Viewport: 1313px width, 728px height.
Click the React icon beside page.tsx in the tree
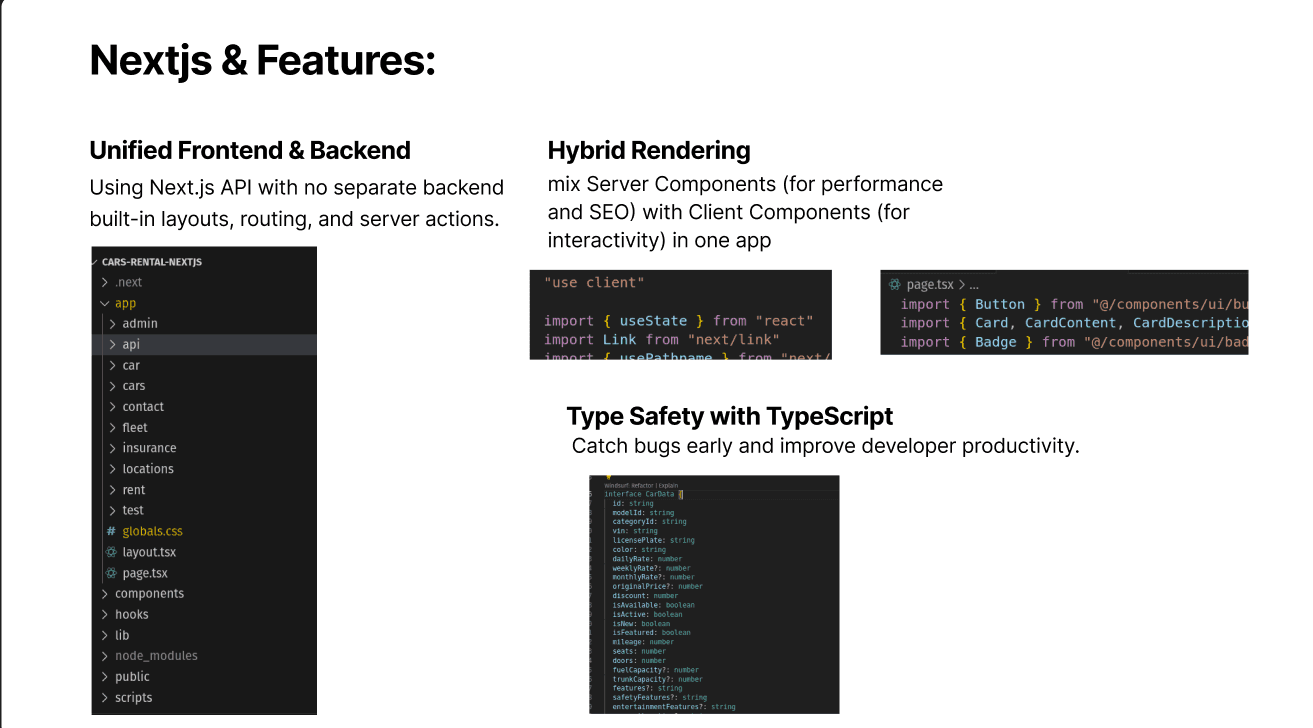pyautogui.click(x=111, y=573)
